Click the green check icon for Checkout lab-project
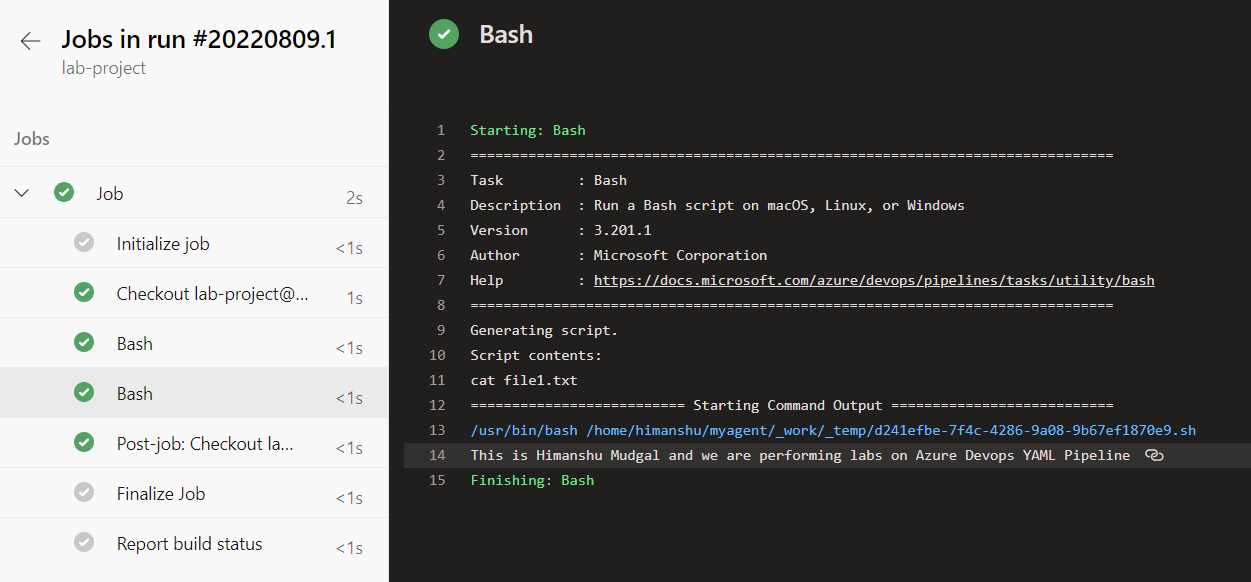The height and width of the screenshot is (582, 1251). tap(84, 293)
